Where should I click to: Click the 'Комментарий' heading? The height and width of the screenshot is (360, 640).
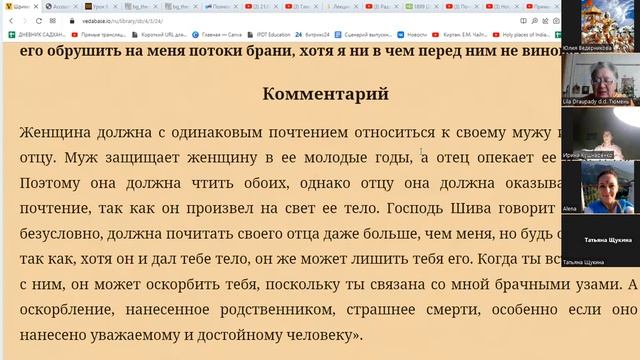pos(325,94)
